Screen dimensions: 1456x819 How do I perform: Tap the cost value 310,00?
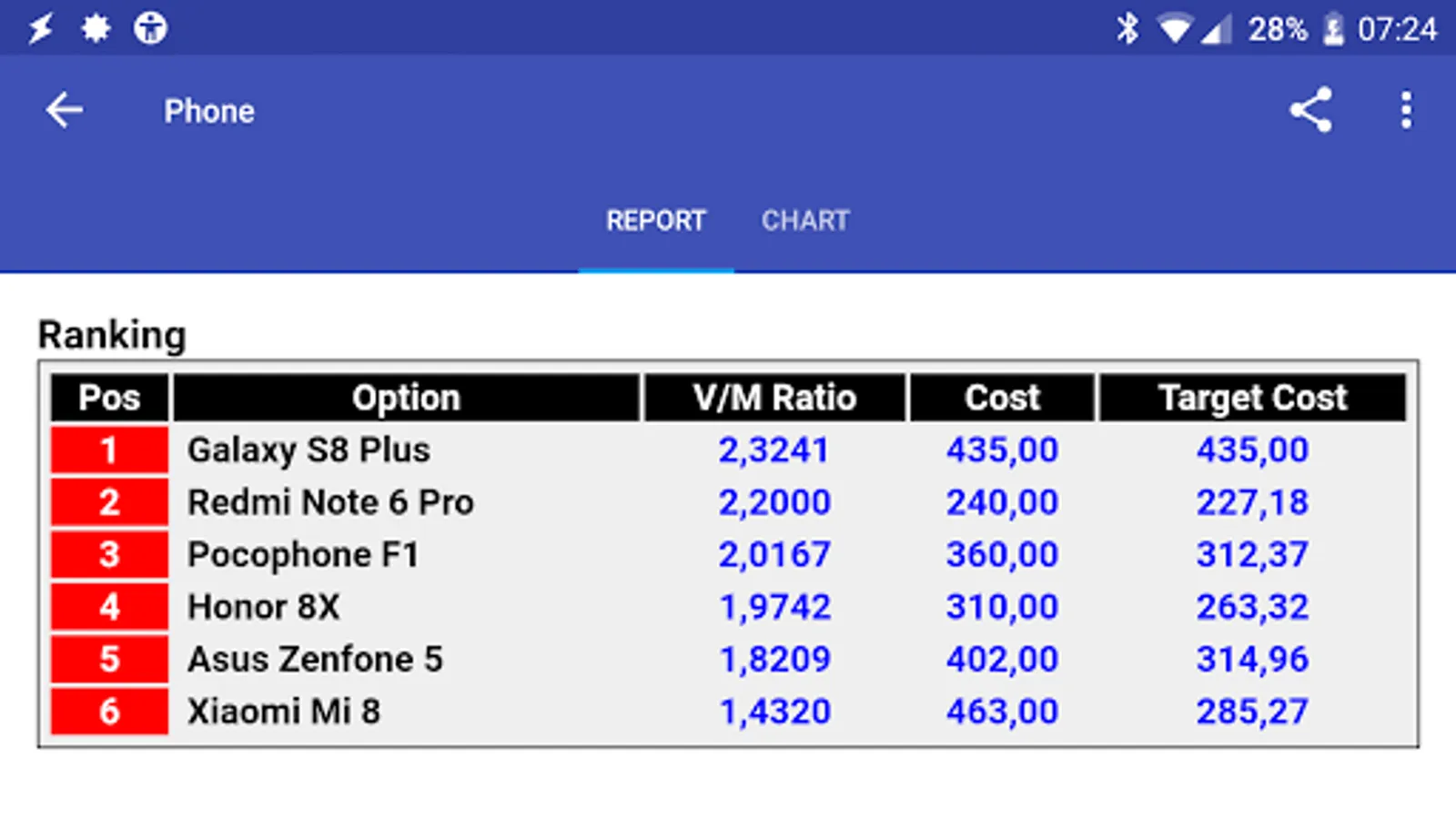click(1002, 607)
